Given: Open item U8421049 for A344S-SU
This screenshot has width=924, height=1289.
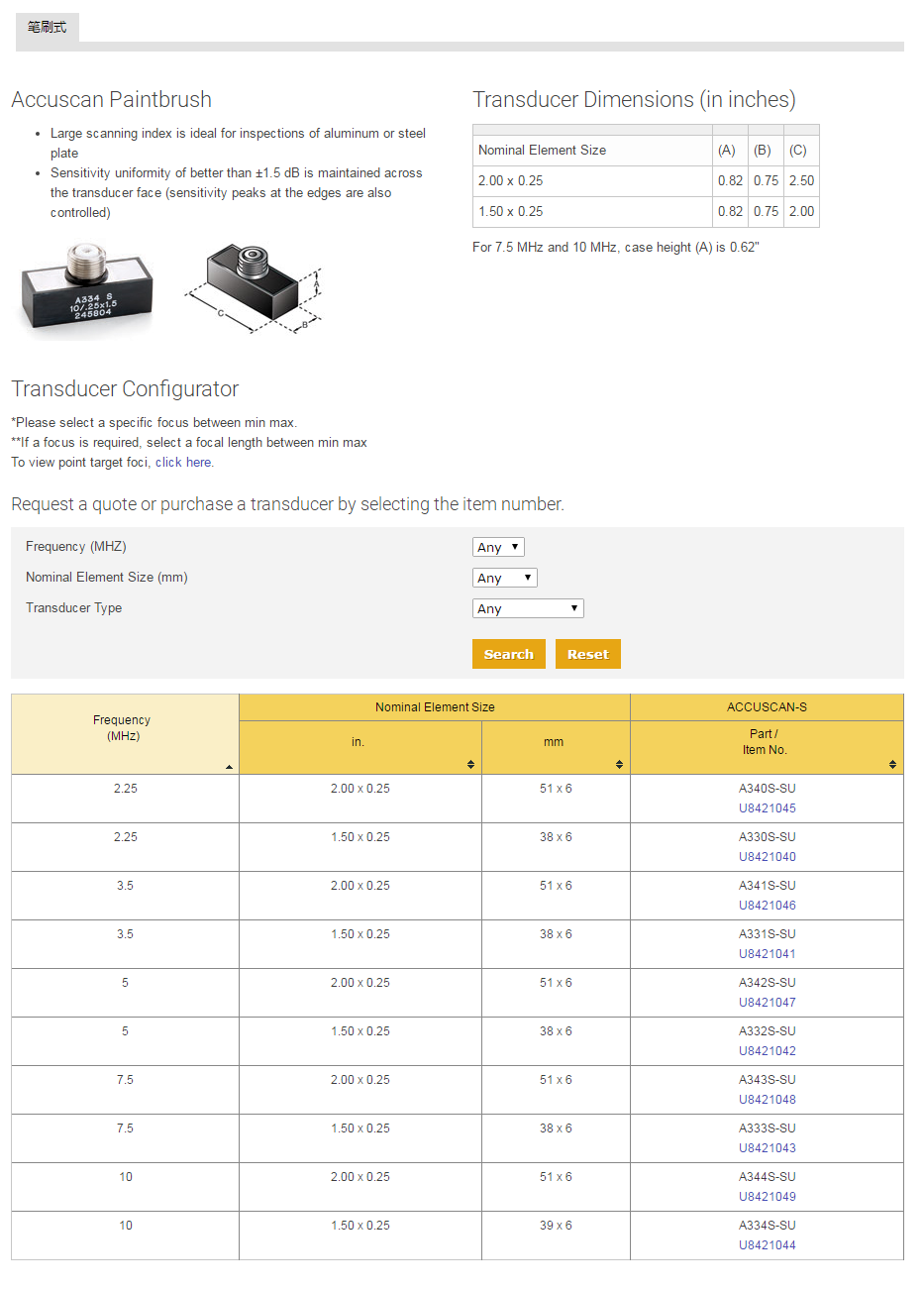Looking at the screenshot, I should point(768,1197).
